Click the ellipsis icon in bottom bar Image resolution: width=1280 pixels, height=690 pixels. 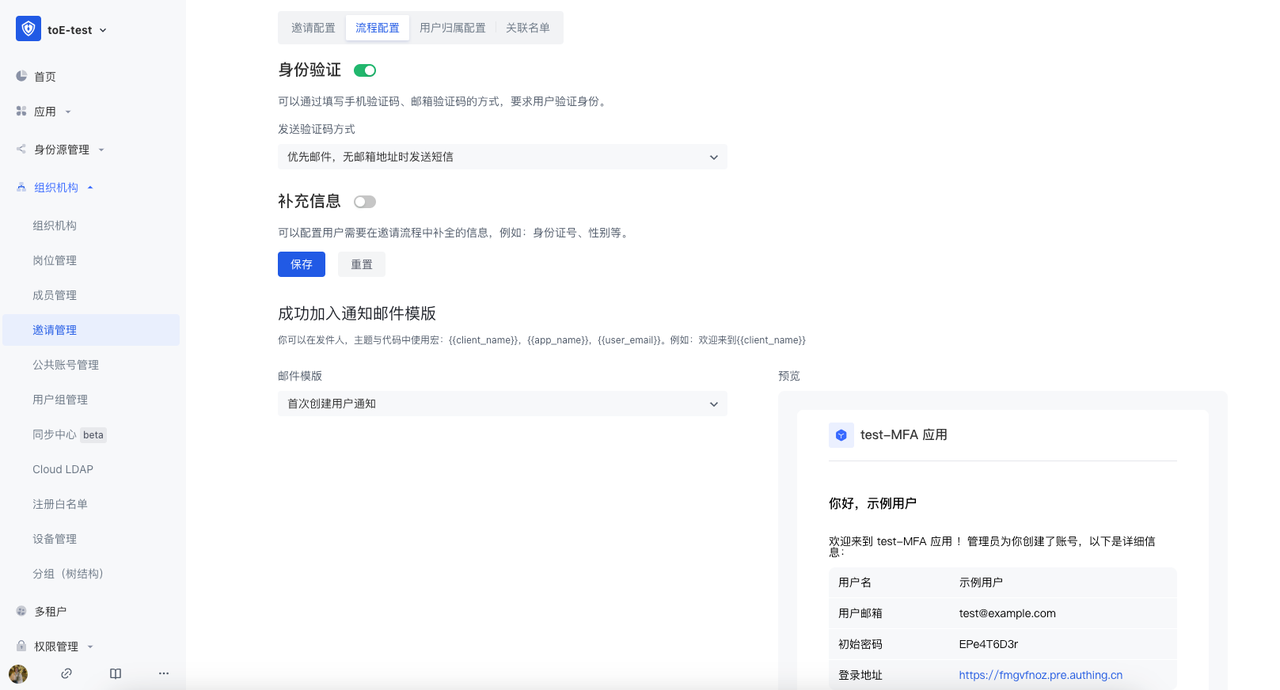[163, 673]
